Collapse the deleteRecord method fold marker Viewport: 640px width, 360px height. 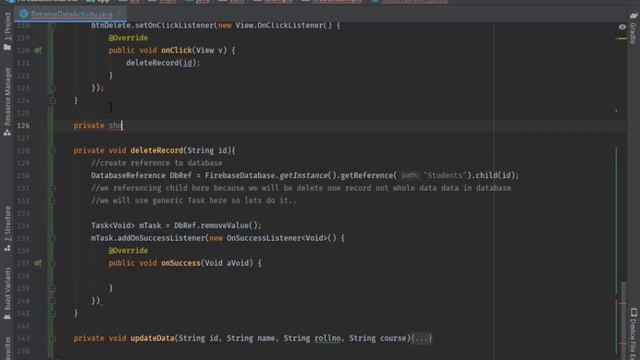pos(53,151)
